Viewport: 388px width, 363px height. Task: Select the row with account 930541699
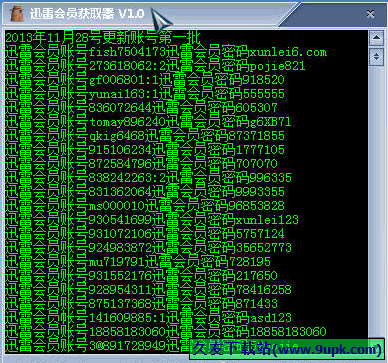click(152, 220)
